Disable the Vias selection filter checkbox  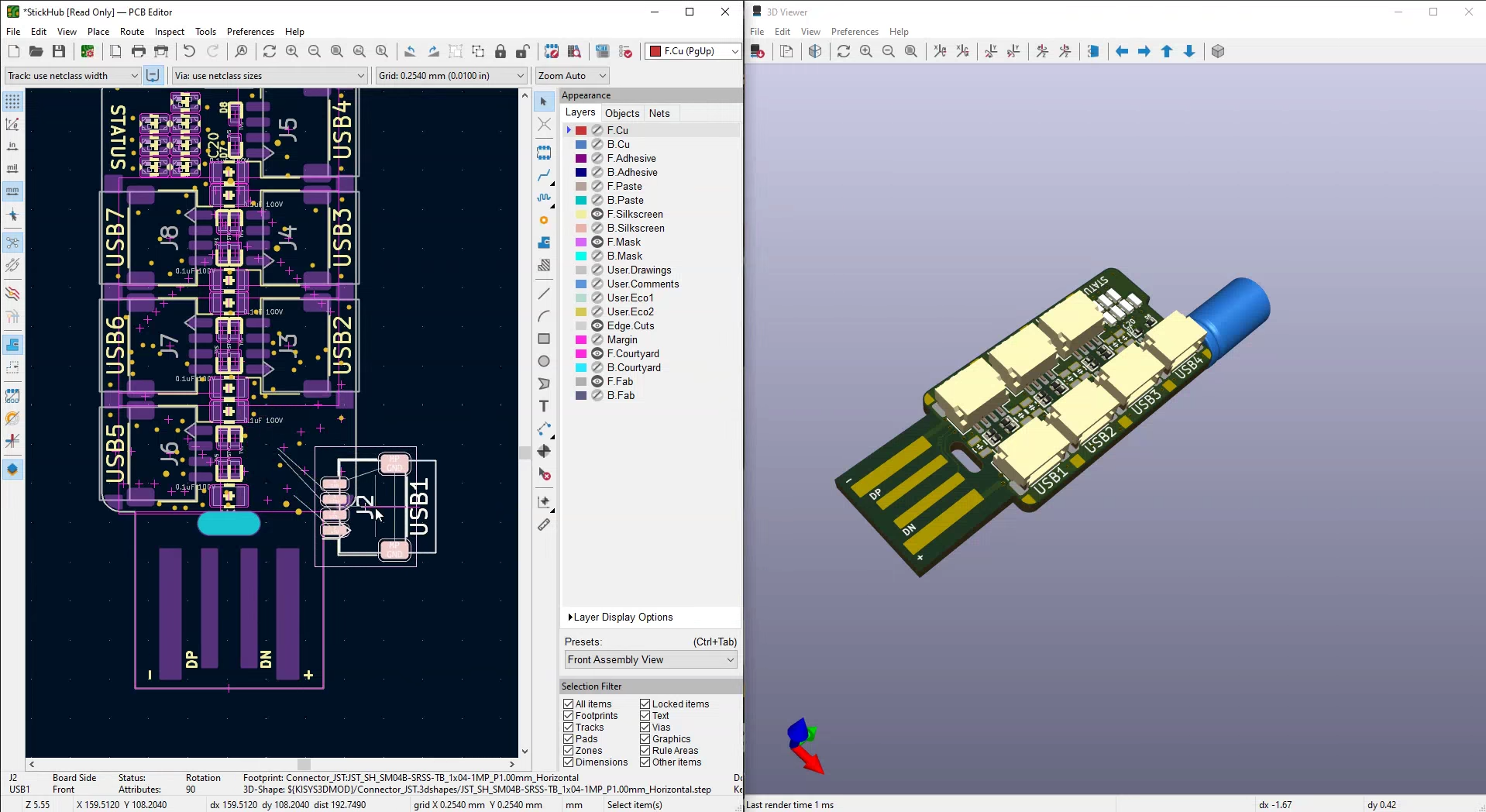click(645, 728)
